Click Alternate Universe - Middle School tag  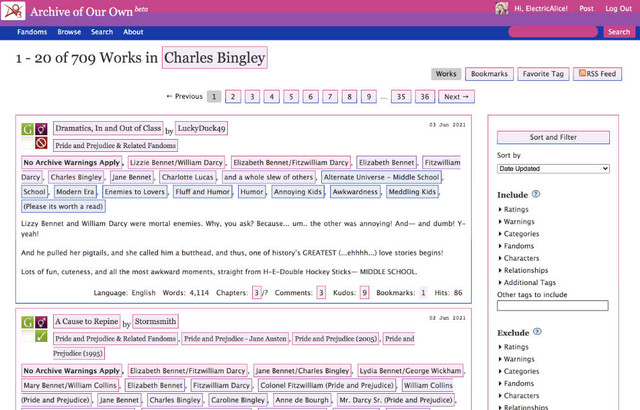381,177
